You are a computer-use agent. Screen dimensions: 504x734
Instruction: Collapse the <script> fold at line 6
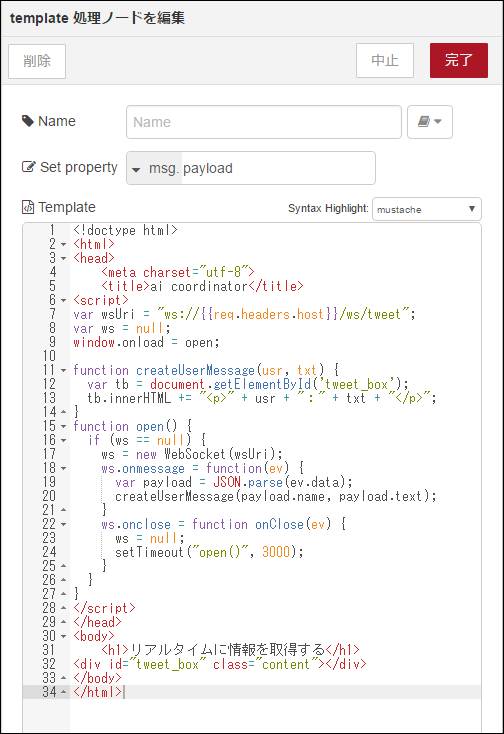pyautogui.click(x=64, y=301)
